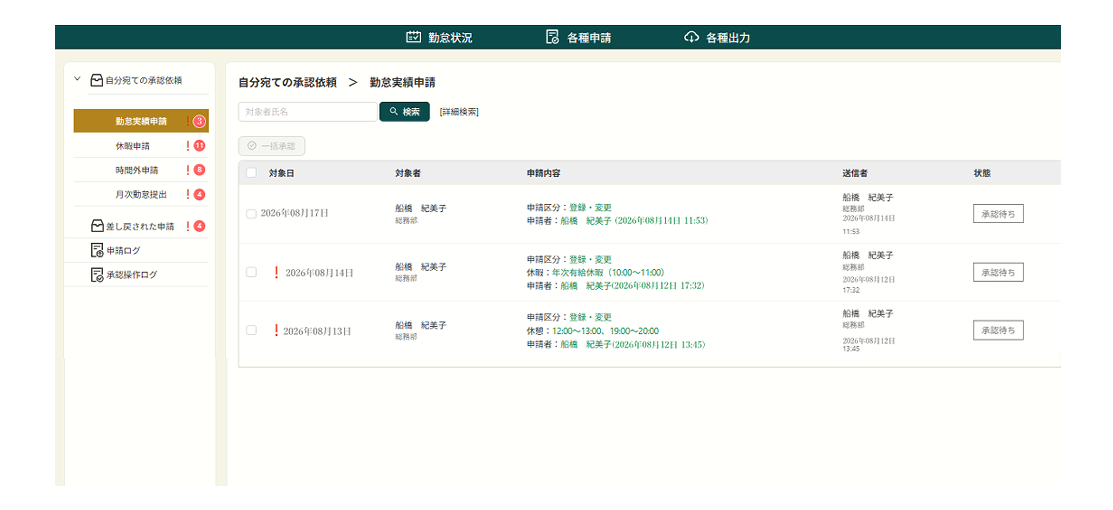The height and width of the screenshot is (510, 1113).
Task: Open the 勤怠状況 calendar icon
Action: [413, 38]
